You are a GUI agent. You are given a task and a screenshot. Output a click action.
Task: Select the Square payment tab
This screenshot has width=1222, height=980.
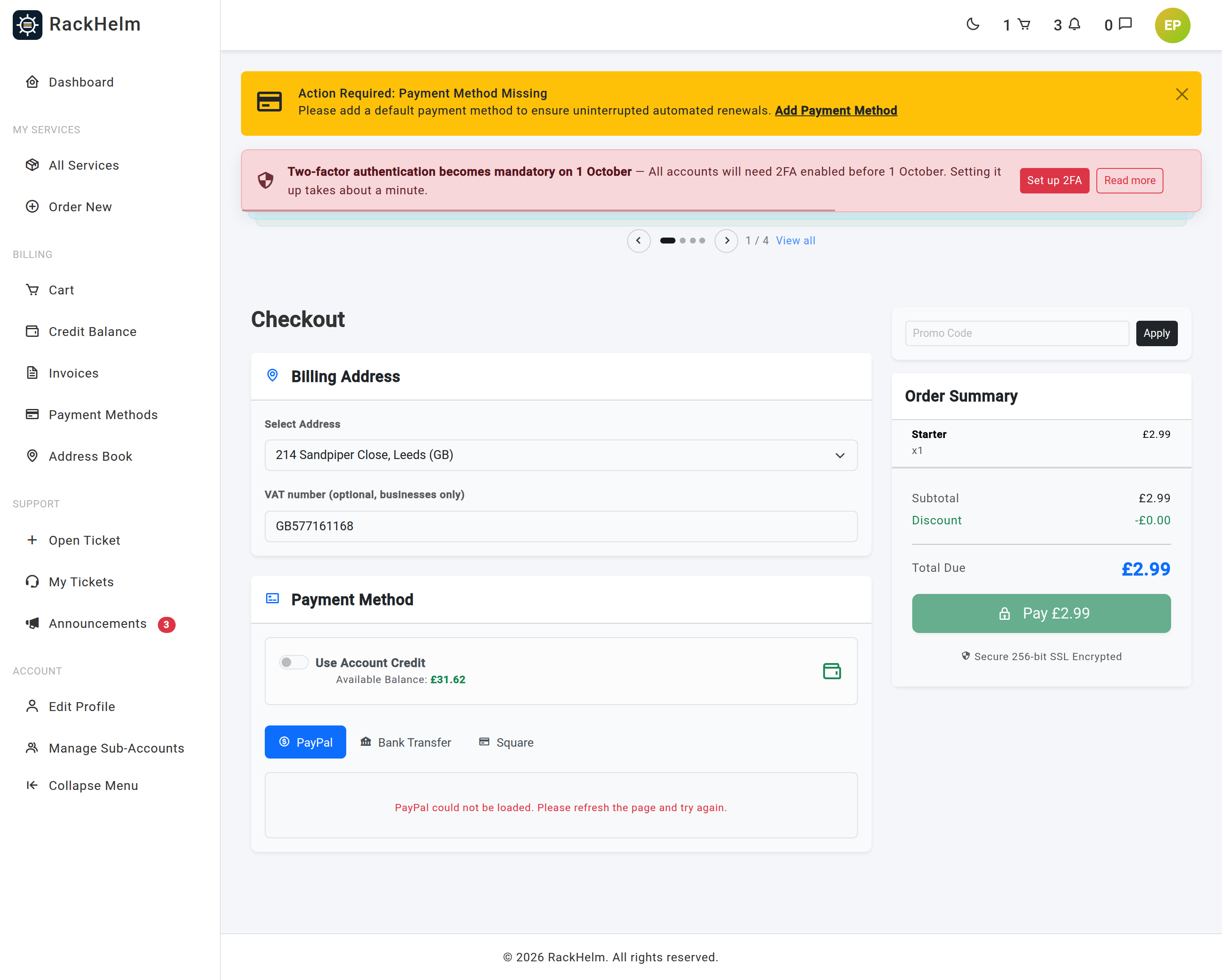pos(506,742)
